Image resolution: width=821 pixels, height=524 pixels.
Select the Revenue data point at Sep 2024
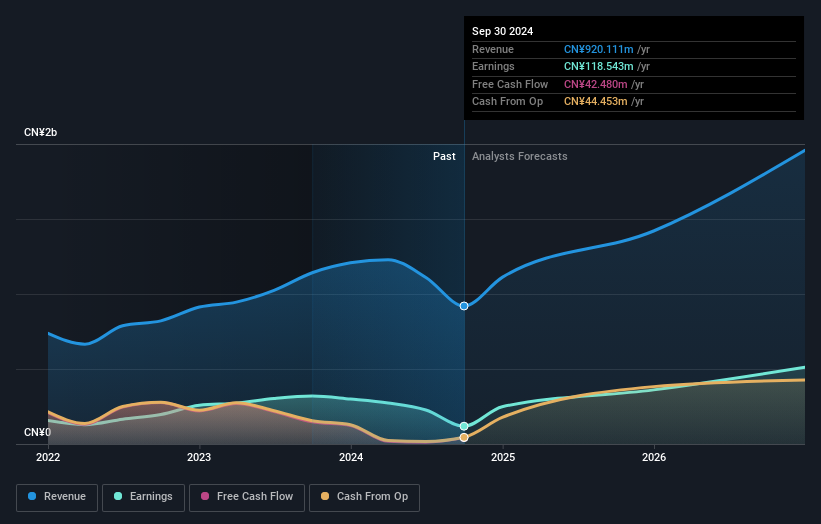coord(464,306)
